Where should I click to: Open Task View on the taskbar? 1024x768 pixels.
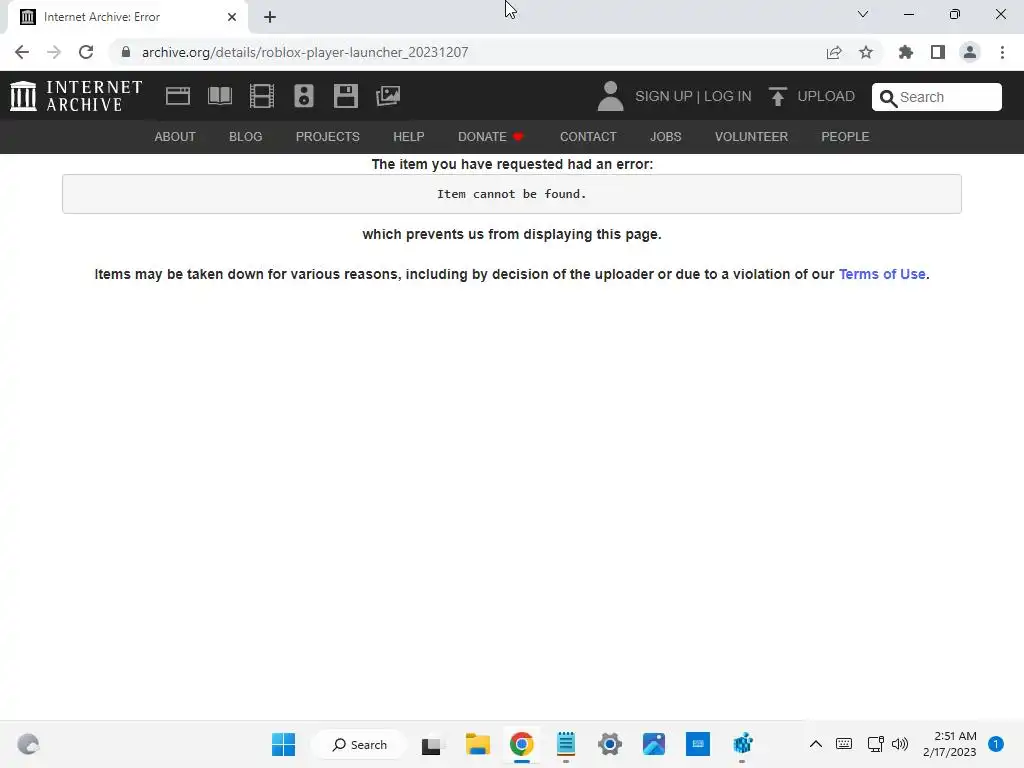(x=431, y=744)
